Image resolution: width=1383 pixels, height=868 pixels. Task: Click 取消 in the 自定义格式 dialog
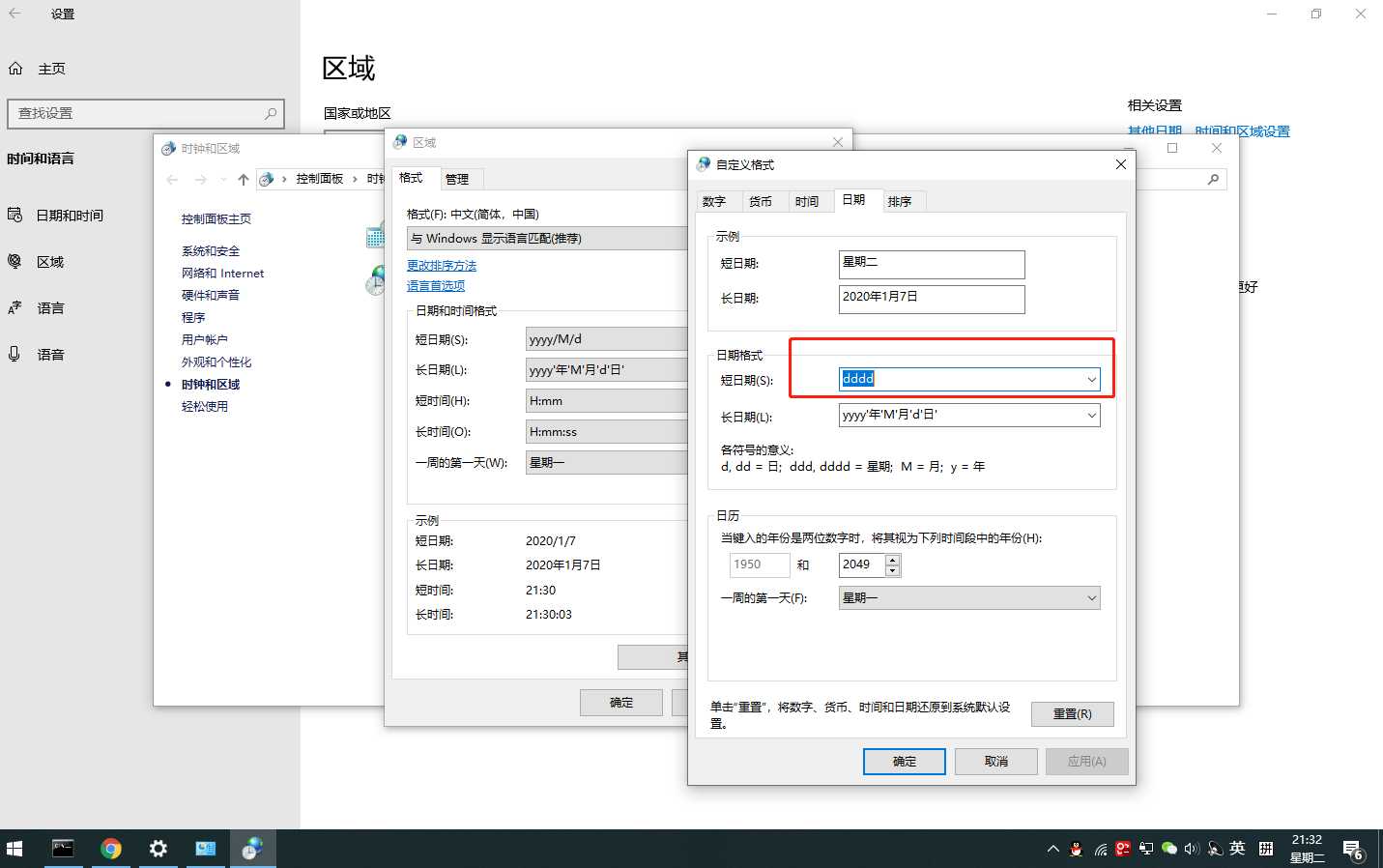[996, 762]
